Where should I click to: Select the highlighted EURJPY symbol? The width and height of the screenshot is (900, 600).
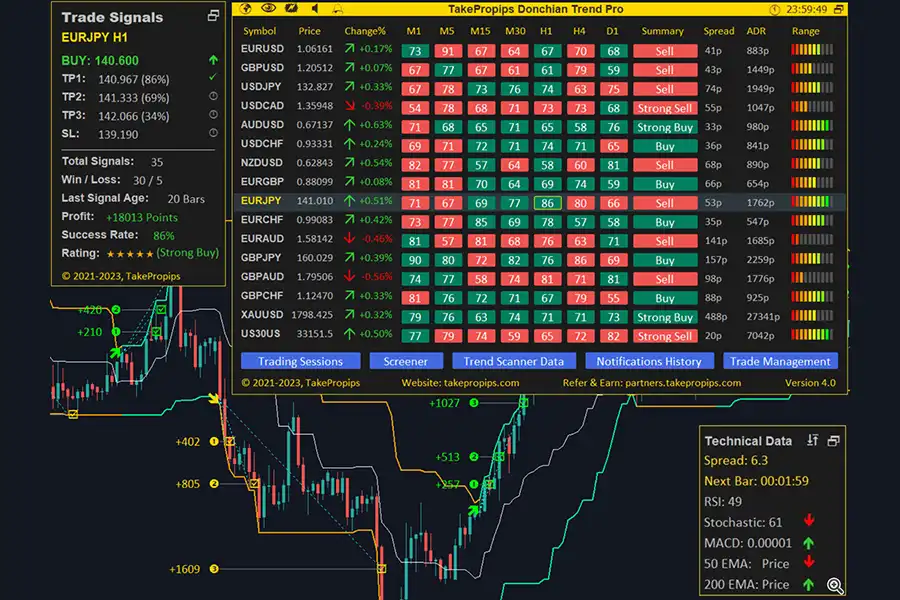coord(261,200)
